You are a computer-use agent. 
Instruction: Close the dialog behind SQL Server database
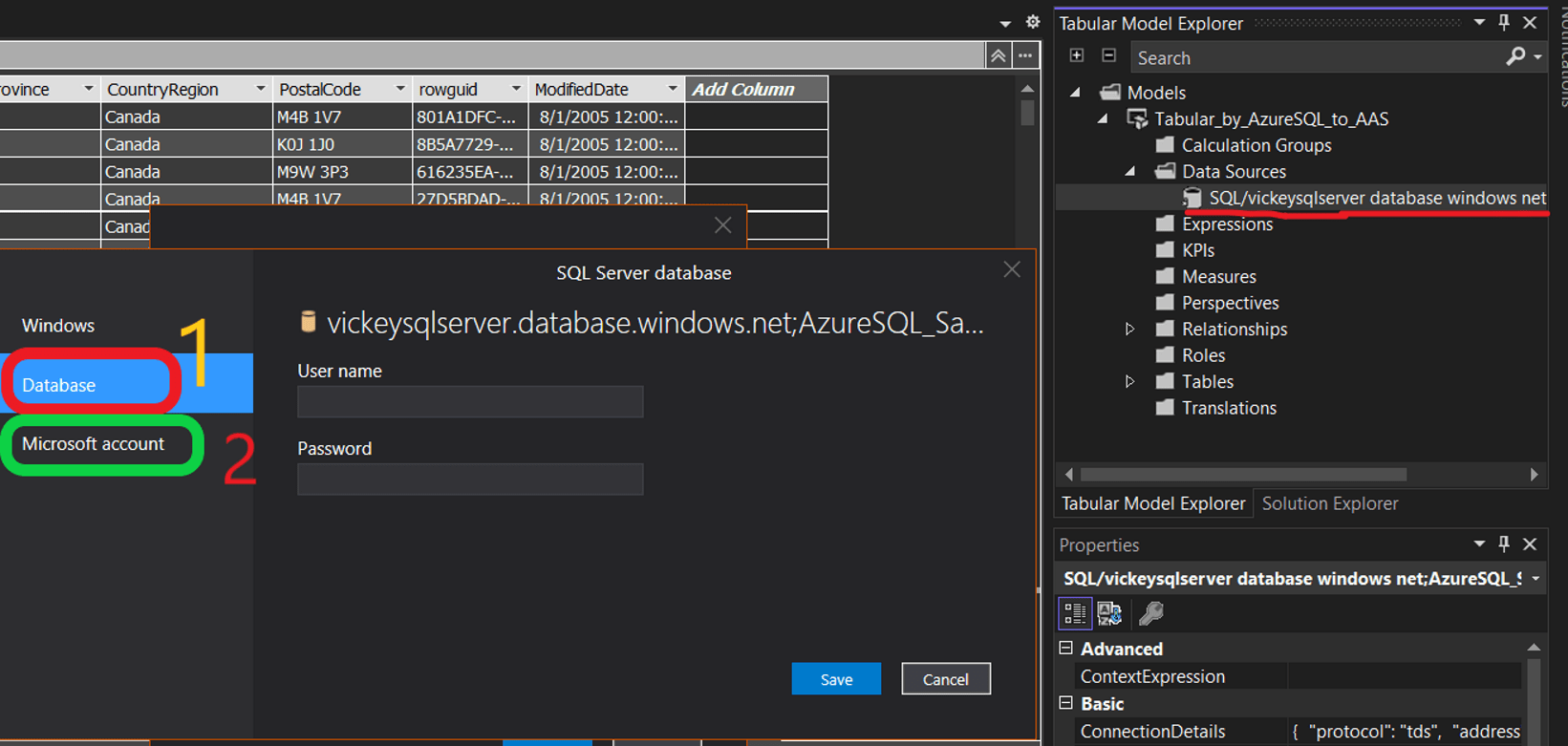point(723,225)
